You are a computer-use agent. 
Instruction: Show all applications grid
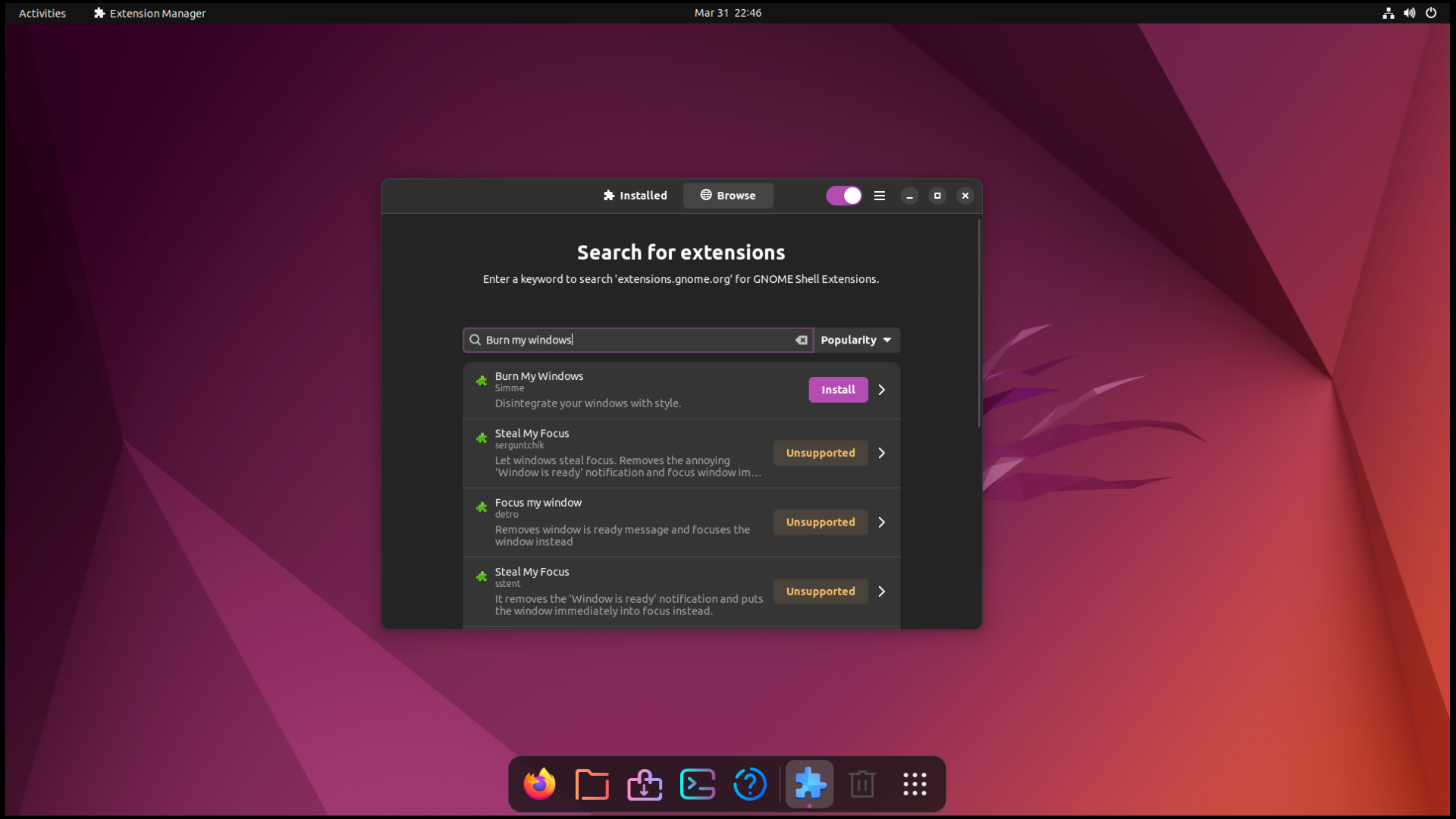point(915,784)
